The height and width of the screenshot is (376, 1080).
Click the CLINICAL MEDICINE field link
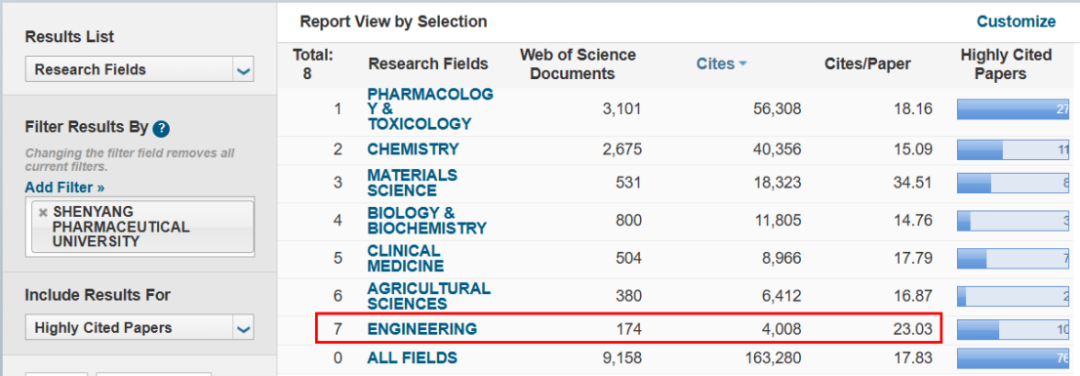point(405,258)
